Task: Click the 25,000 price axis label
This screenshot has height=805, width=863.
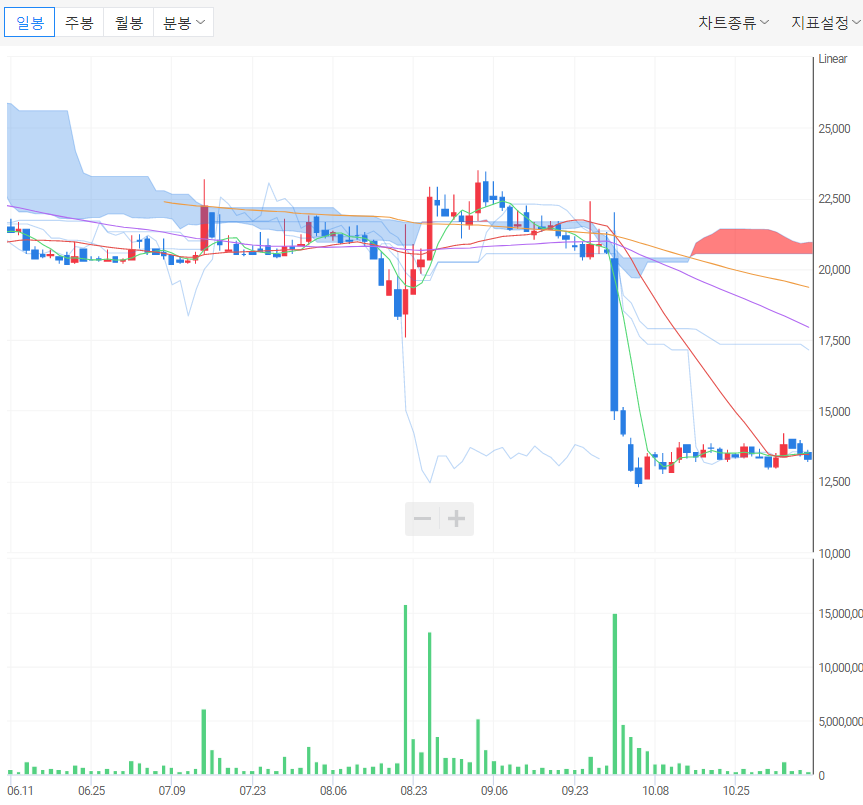Action: tap(834, 129)
